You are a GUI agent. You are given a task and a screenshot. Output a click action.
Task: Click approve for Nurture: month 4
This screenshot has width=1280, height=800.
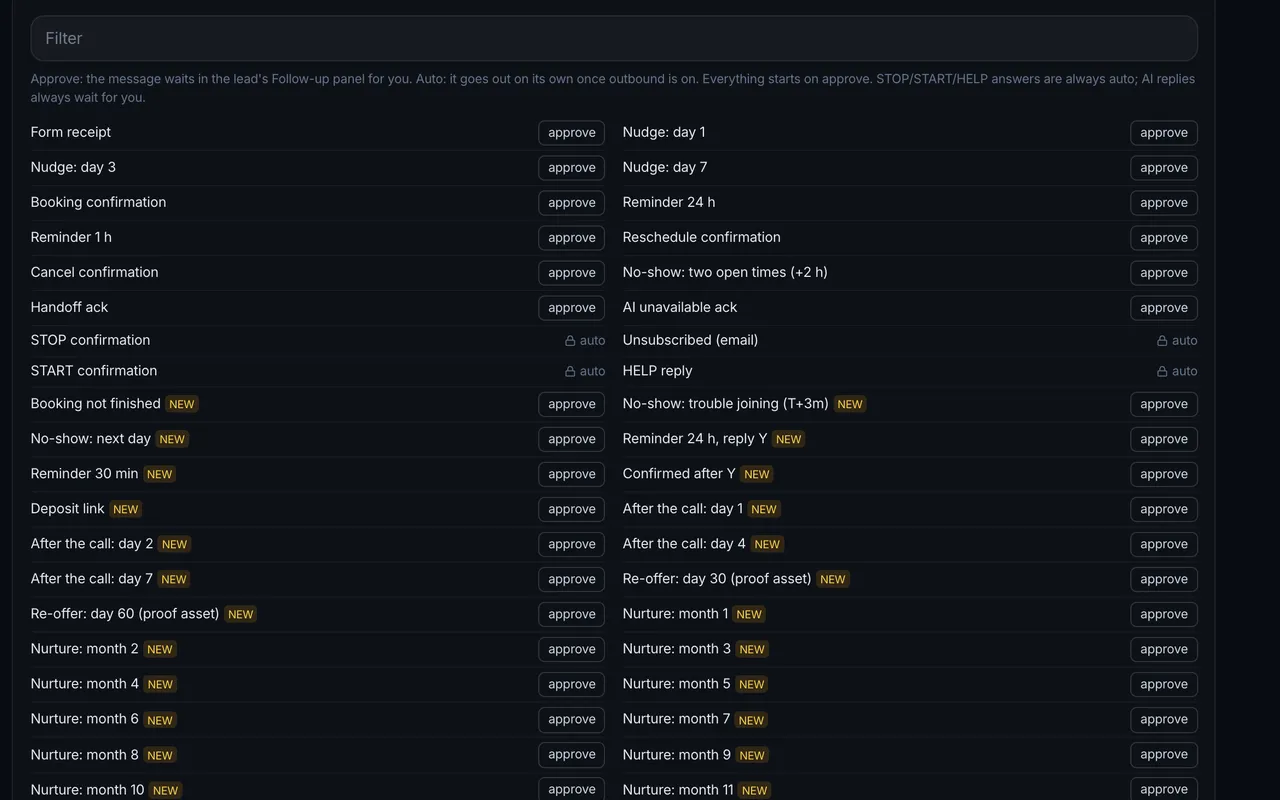572,684
